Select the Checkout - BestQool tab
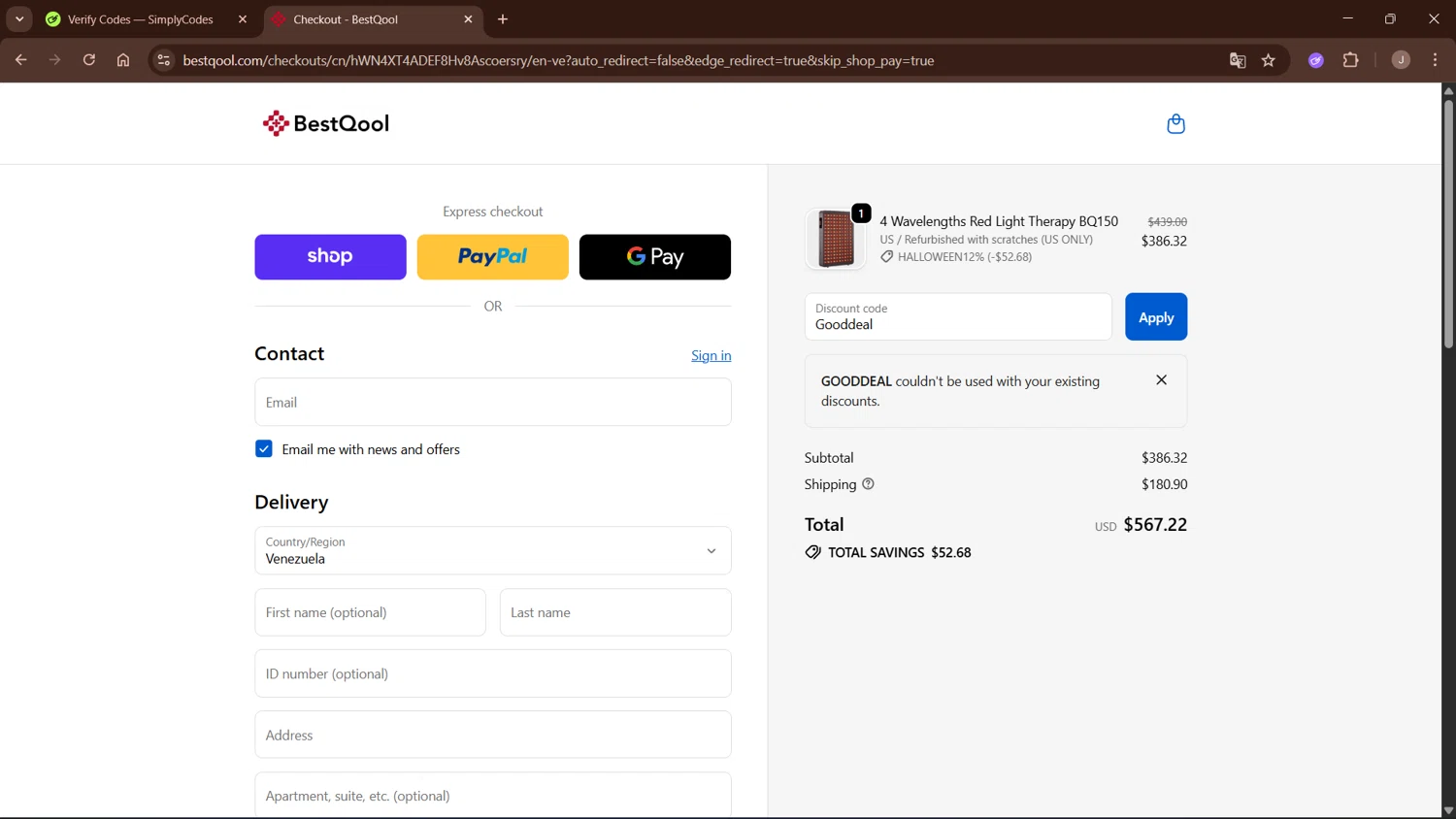The height and width of the screenshot is (819, 1456). [374, 19]
